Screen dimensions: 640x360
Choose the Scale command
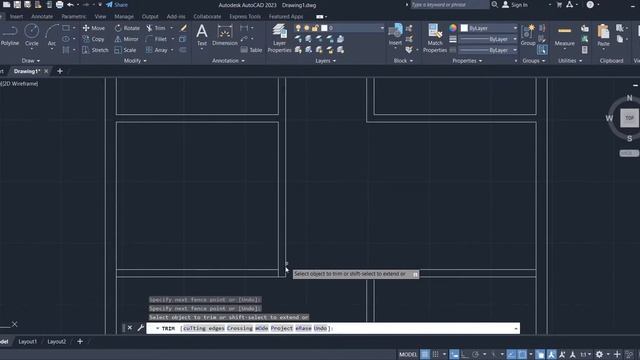(x=125, y=50)
